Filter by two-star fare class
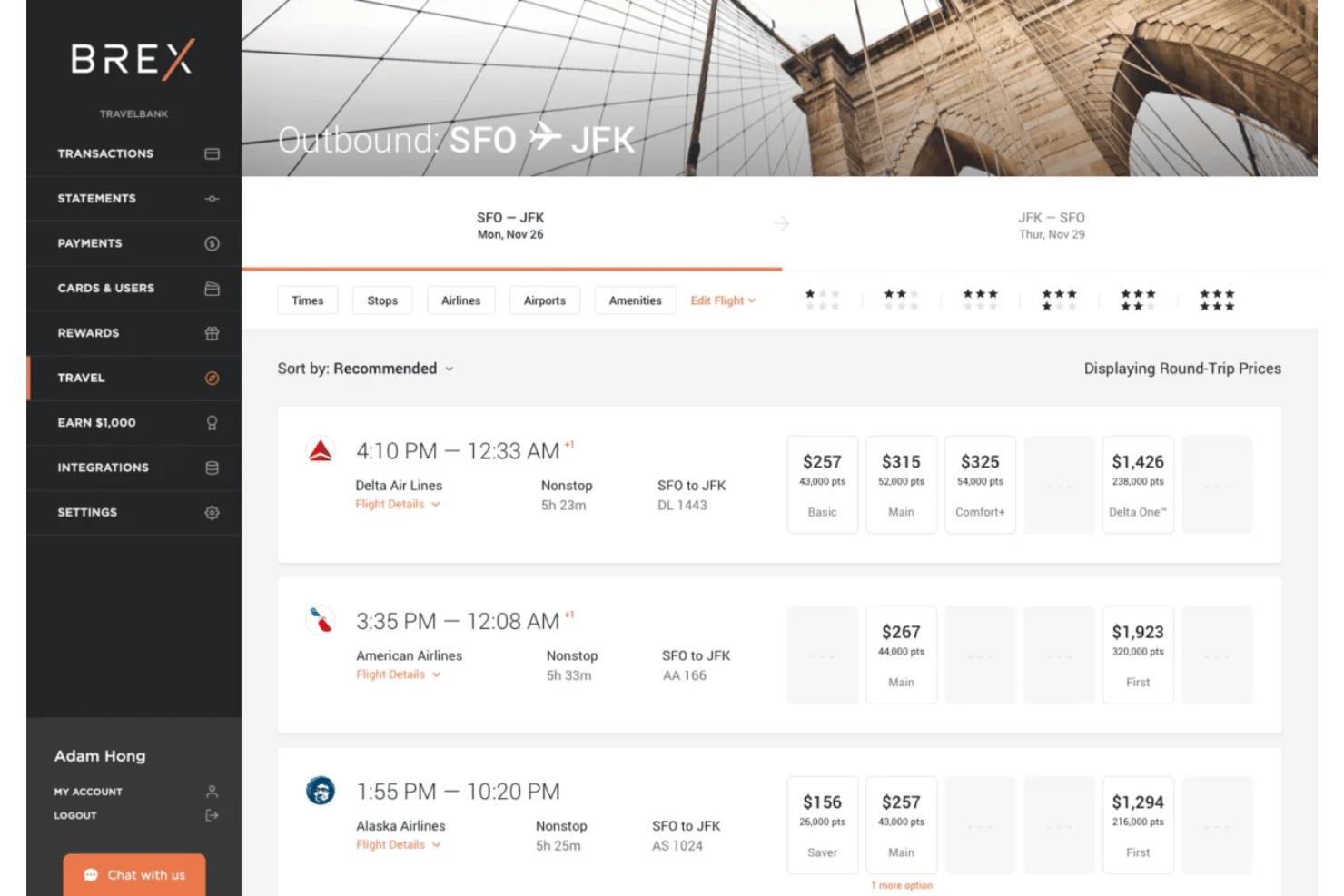This screenshot has width=1344, height=896. pyautogui.click(x=901, y=300)
